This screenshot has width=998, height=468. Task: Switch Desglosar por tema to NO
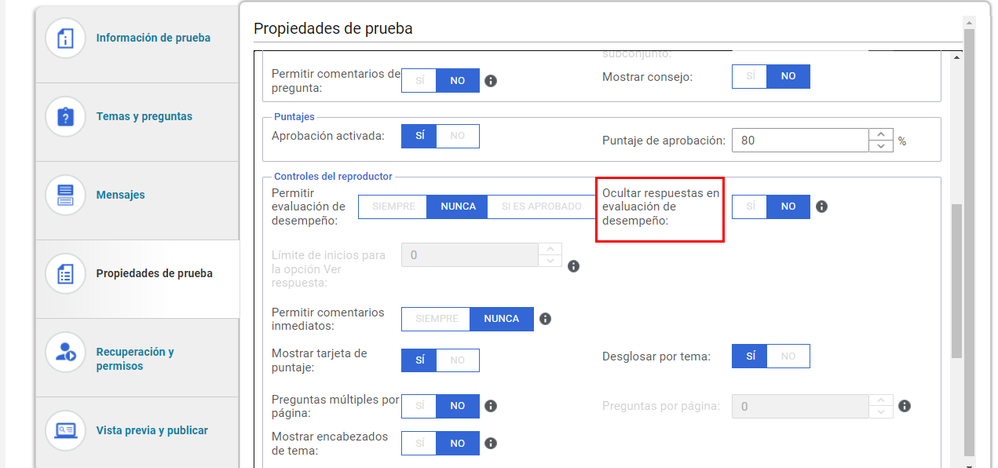click(788, 357)
